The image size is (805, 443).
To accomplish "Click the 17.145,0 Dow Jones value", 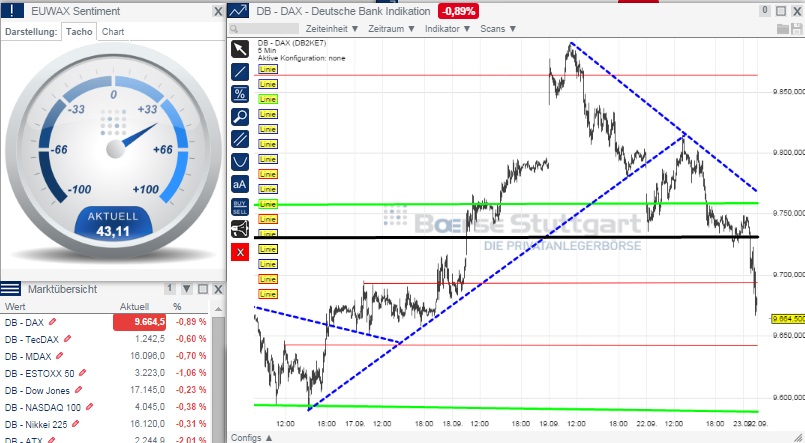I will pyautogui.click(x=147, y=390).
